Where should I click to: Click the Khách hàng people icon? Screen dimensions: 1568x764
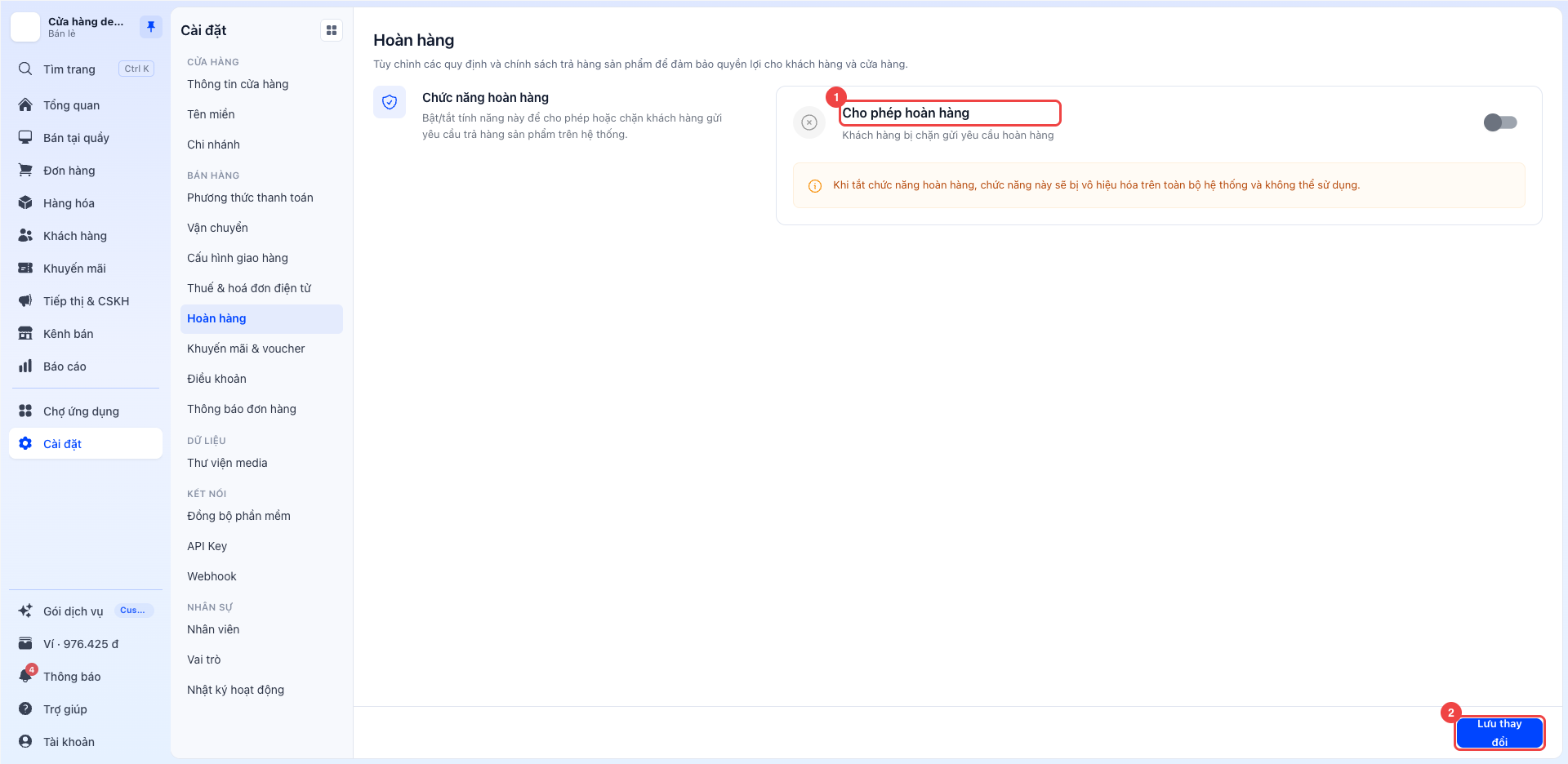pos(25,235)
